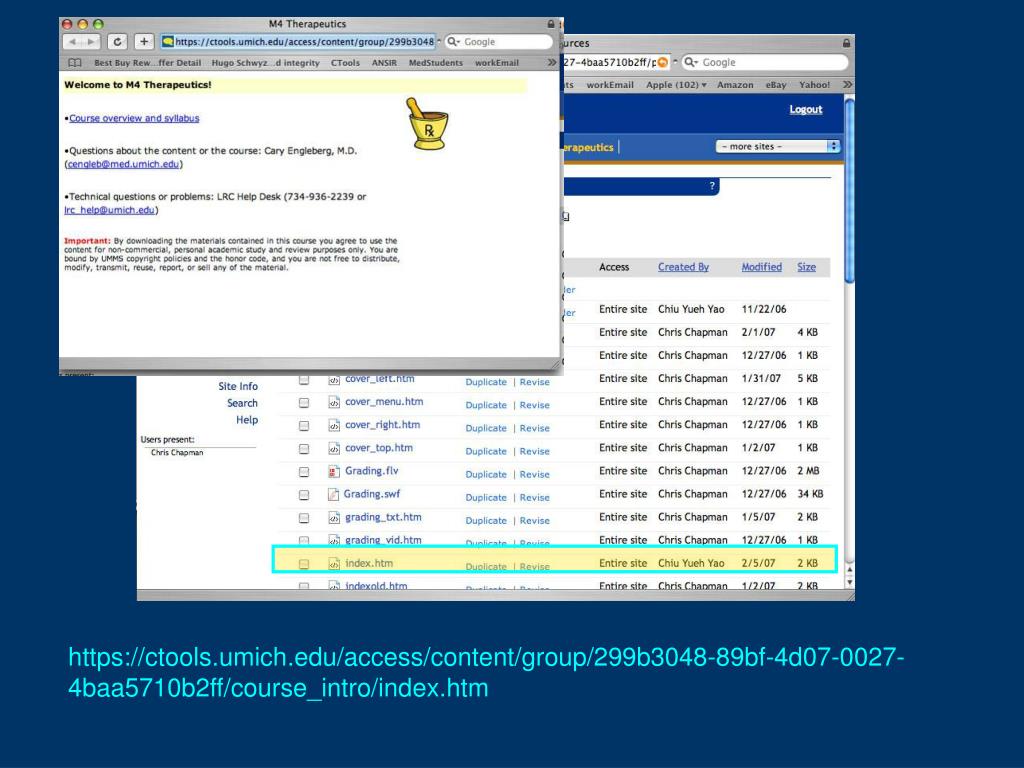Check the box for cover_menu.htm

[304, 403]
